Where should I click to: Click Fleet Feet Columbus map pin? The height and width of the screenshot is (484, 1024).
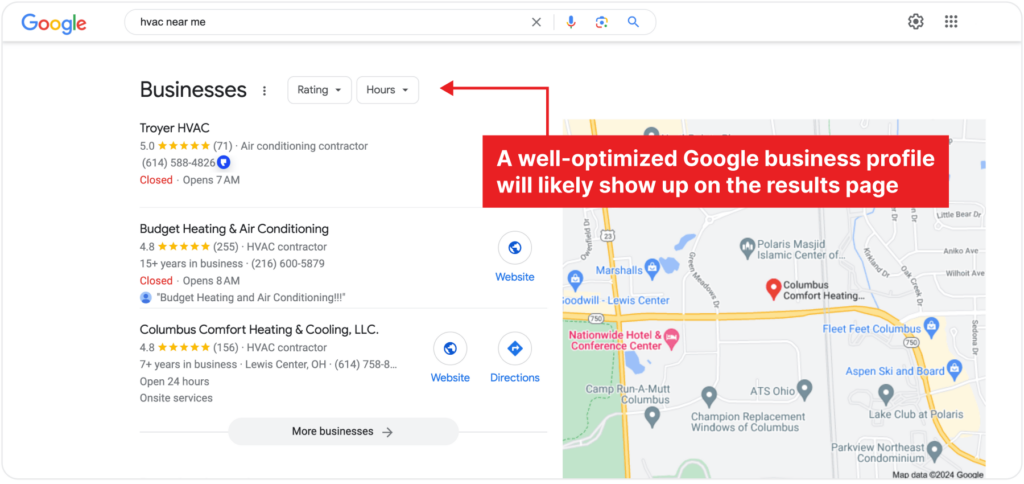[931, 325]
